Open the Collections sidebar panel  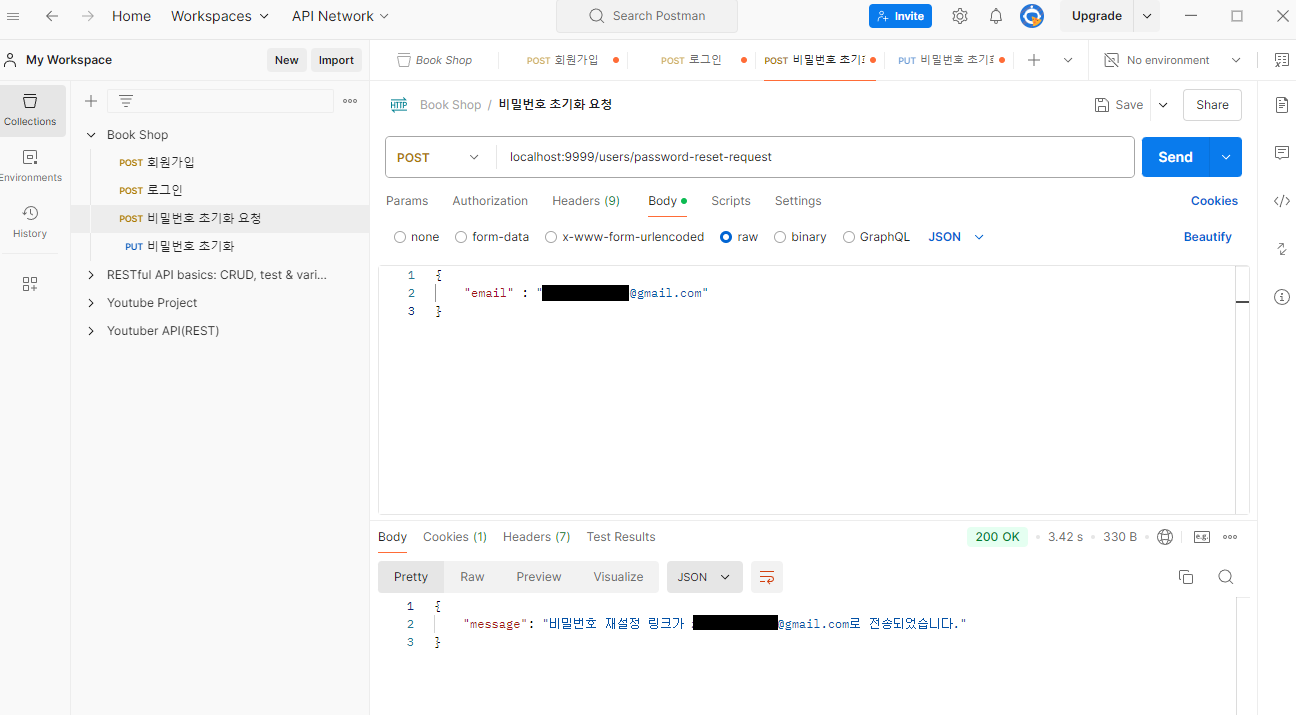(30, 110)
